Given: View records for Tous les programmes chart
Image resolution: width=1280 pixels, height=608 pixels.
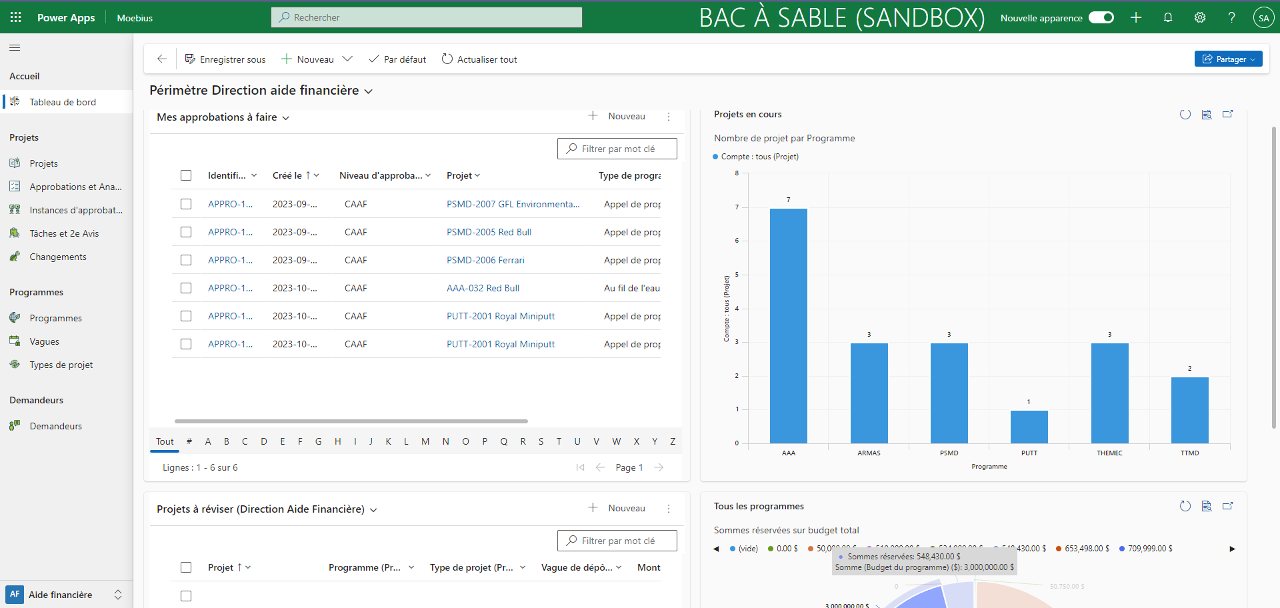Looking at the screenshot, I should point(1207,506).
